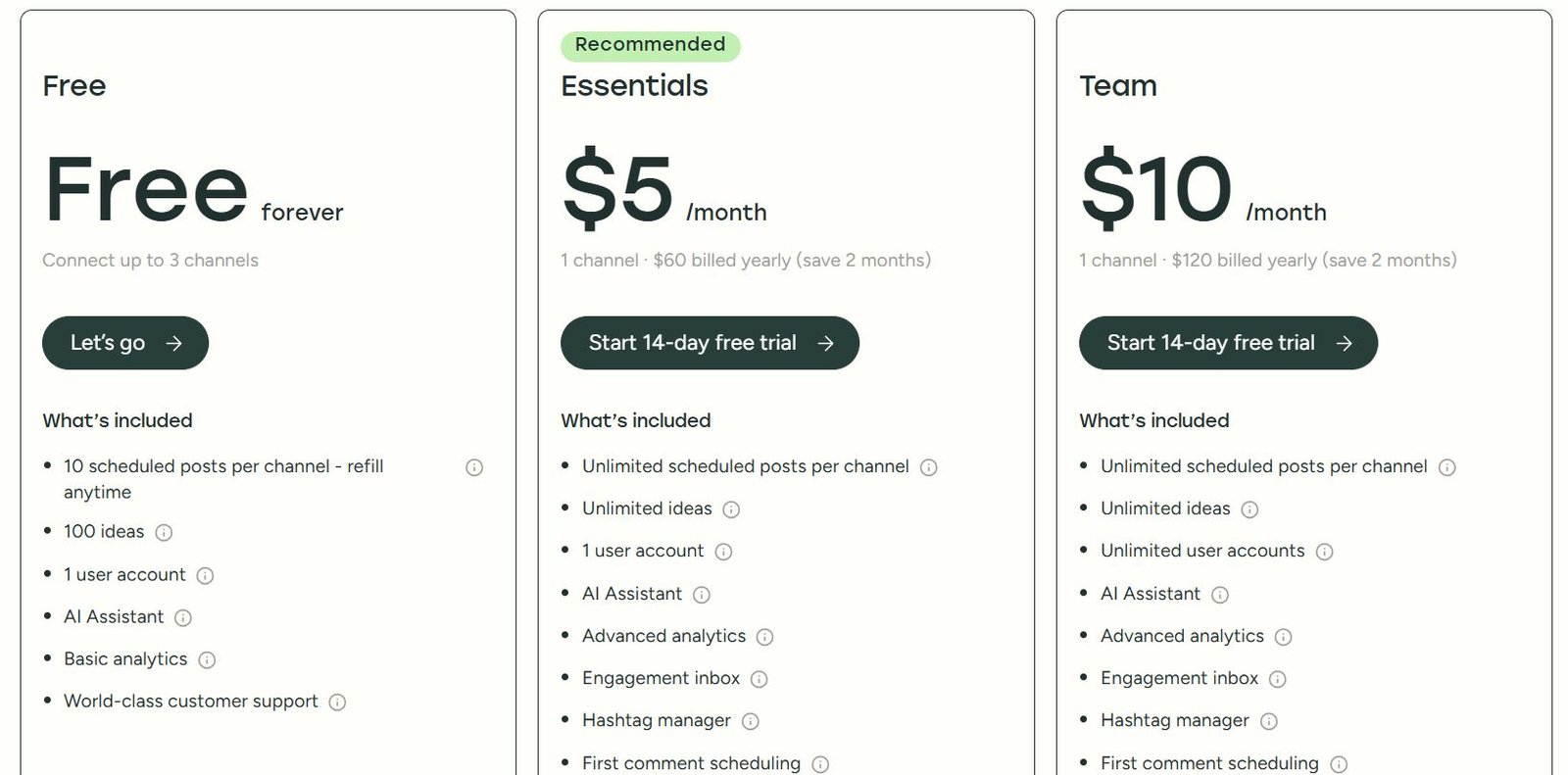Viewport: 1568px width, 775px height.
Task: Click info icon for Free plan AI Assistant
Action: coord(183,617)
